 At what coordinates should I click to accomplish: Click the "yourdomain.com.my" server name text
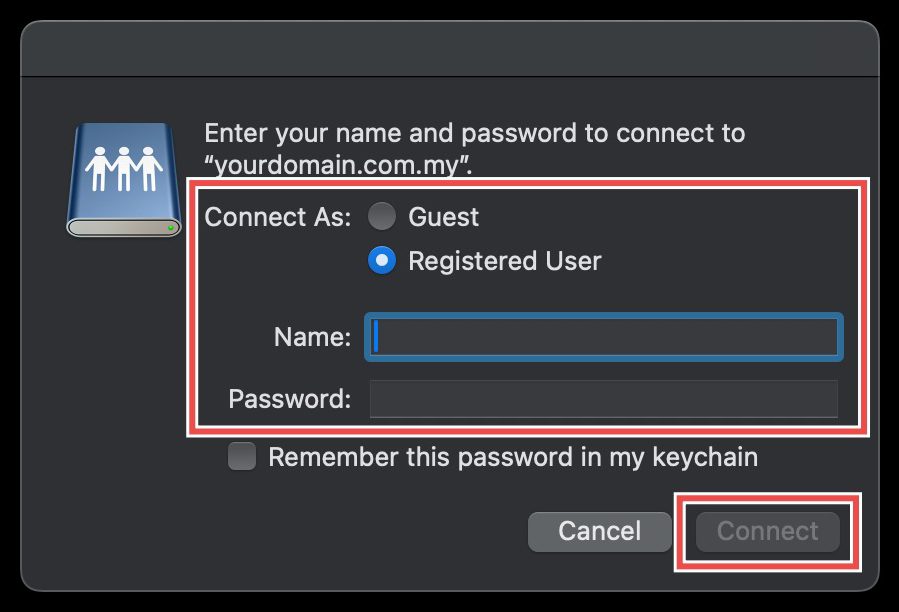[338, 164]
